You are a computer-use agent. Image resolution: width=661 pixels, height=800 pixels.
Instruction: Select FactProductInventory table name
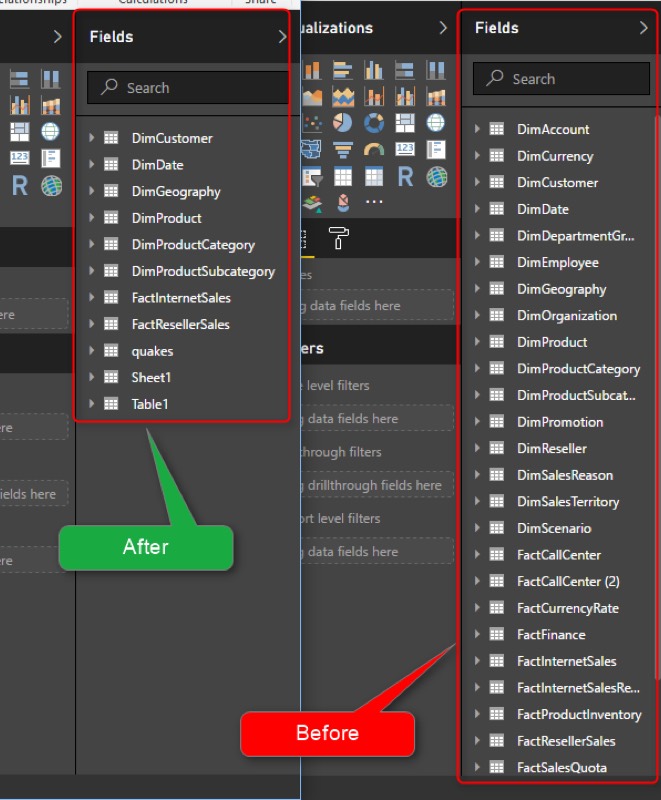(579, 715)
